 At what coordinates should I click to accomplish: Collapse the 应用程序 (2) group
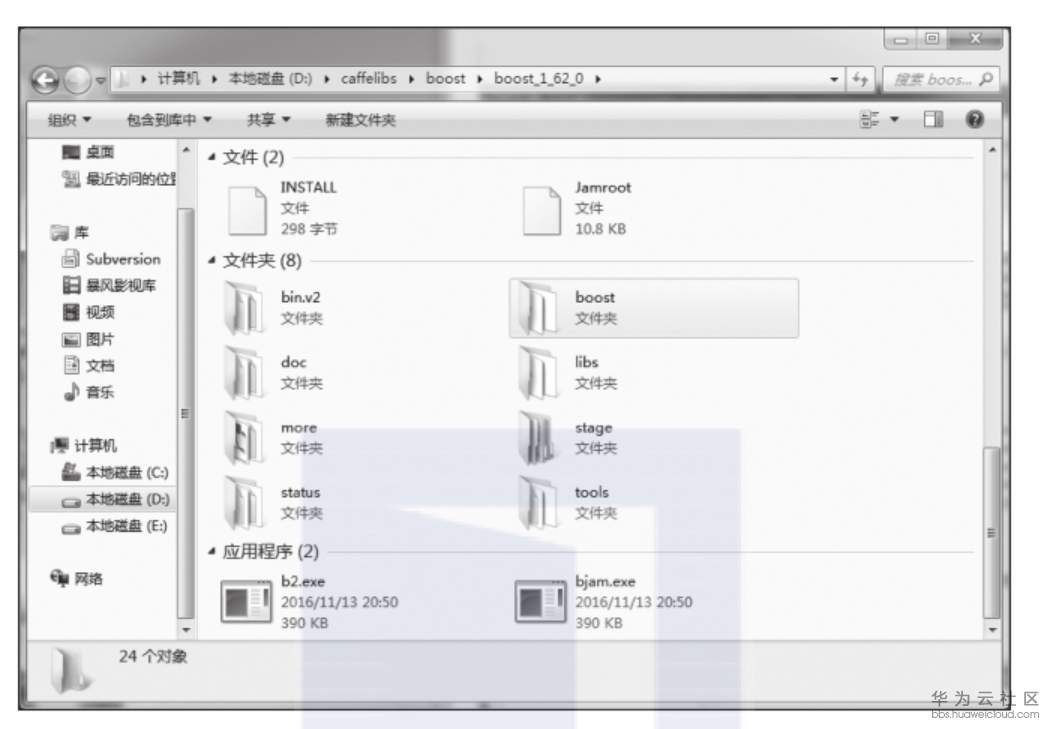[212, 552]
